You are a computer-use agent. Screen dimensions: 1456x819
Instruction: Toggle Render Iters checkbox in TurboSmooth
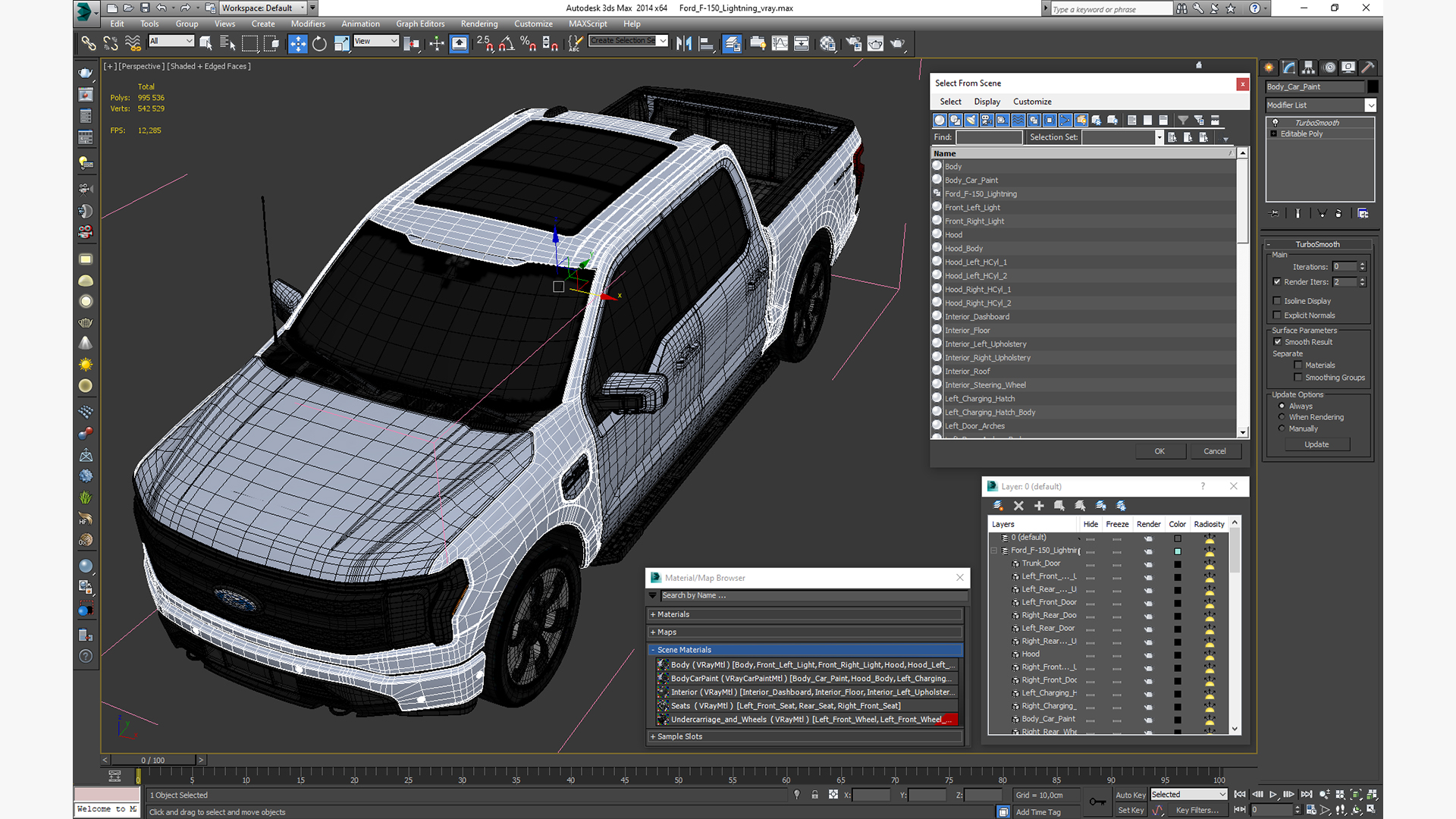tap(1277, 281)
